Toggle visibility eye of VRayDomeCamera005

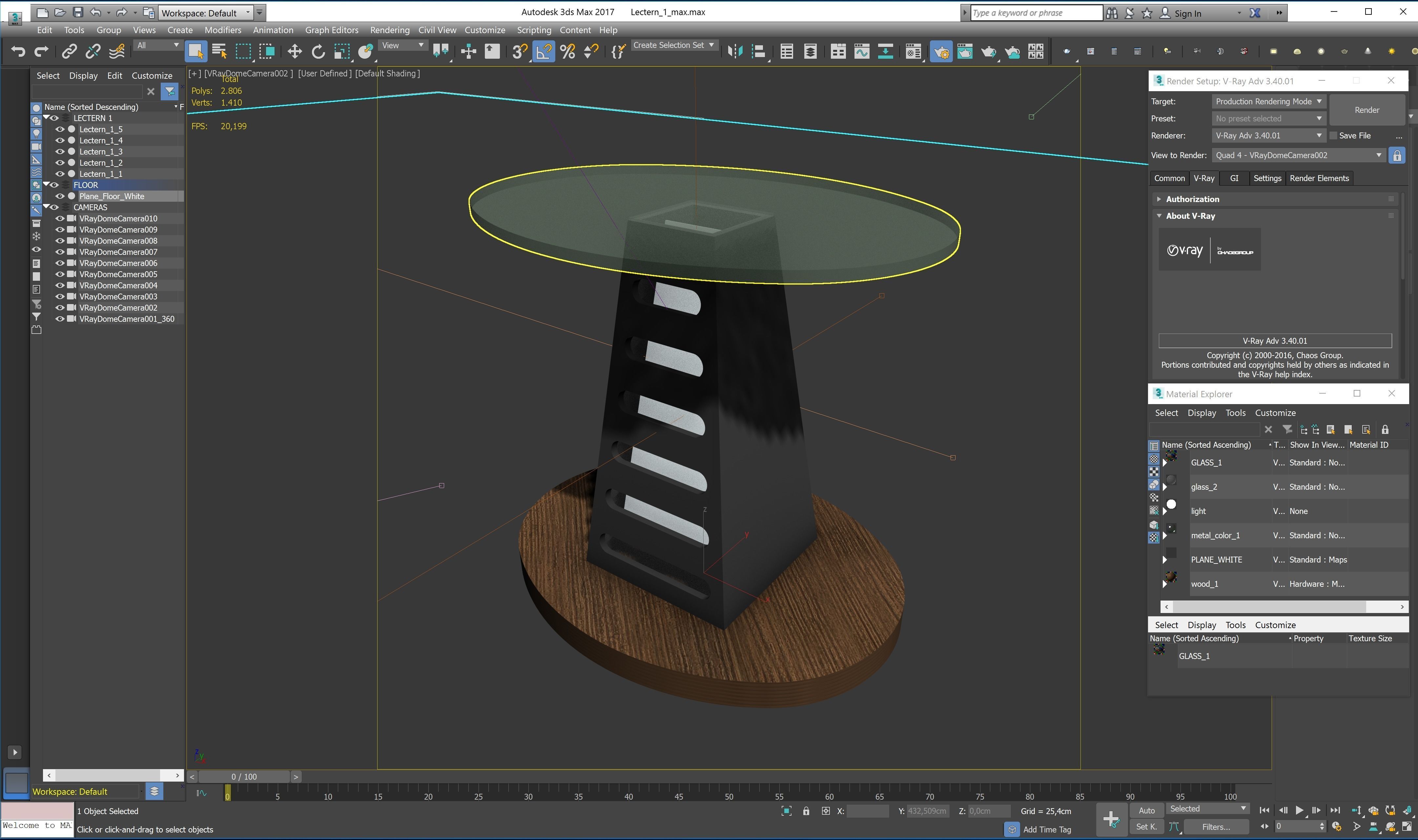click(59, 274)
